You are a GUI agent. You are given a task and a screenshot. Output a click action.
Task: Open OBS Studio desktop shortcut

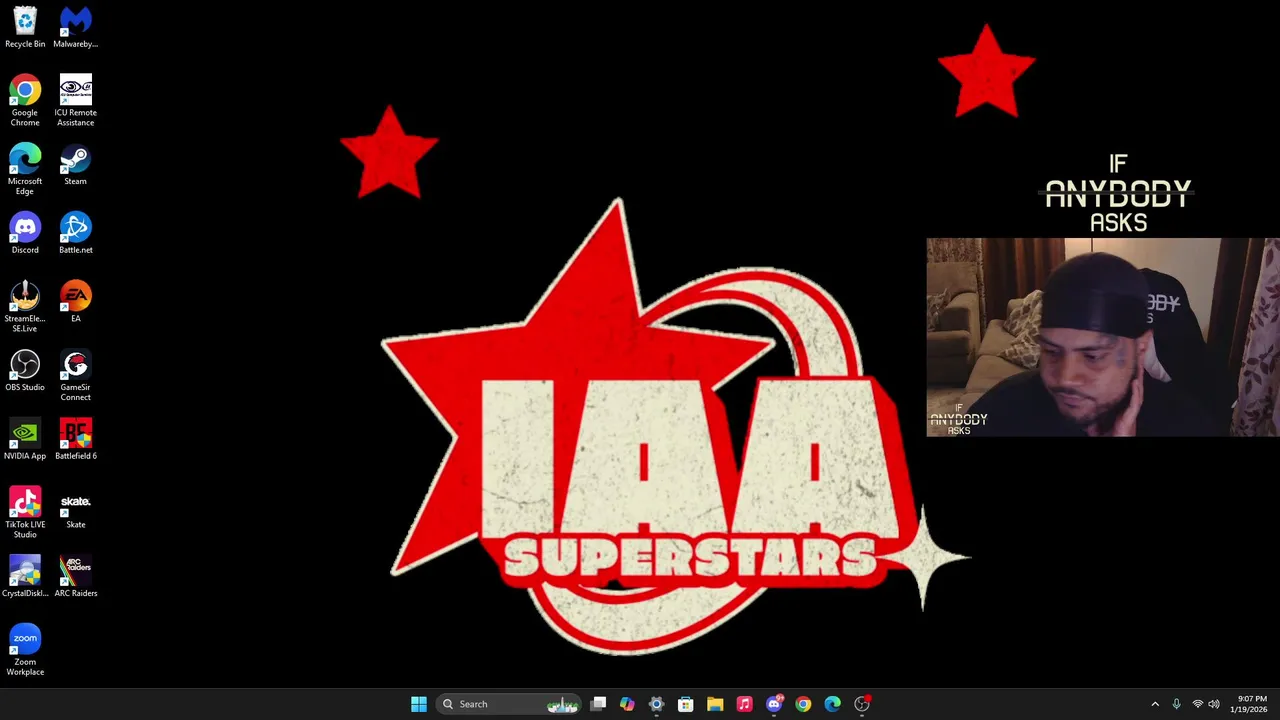(x=25, y=370)
